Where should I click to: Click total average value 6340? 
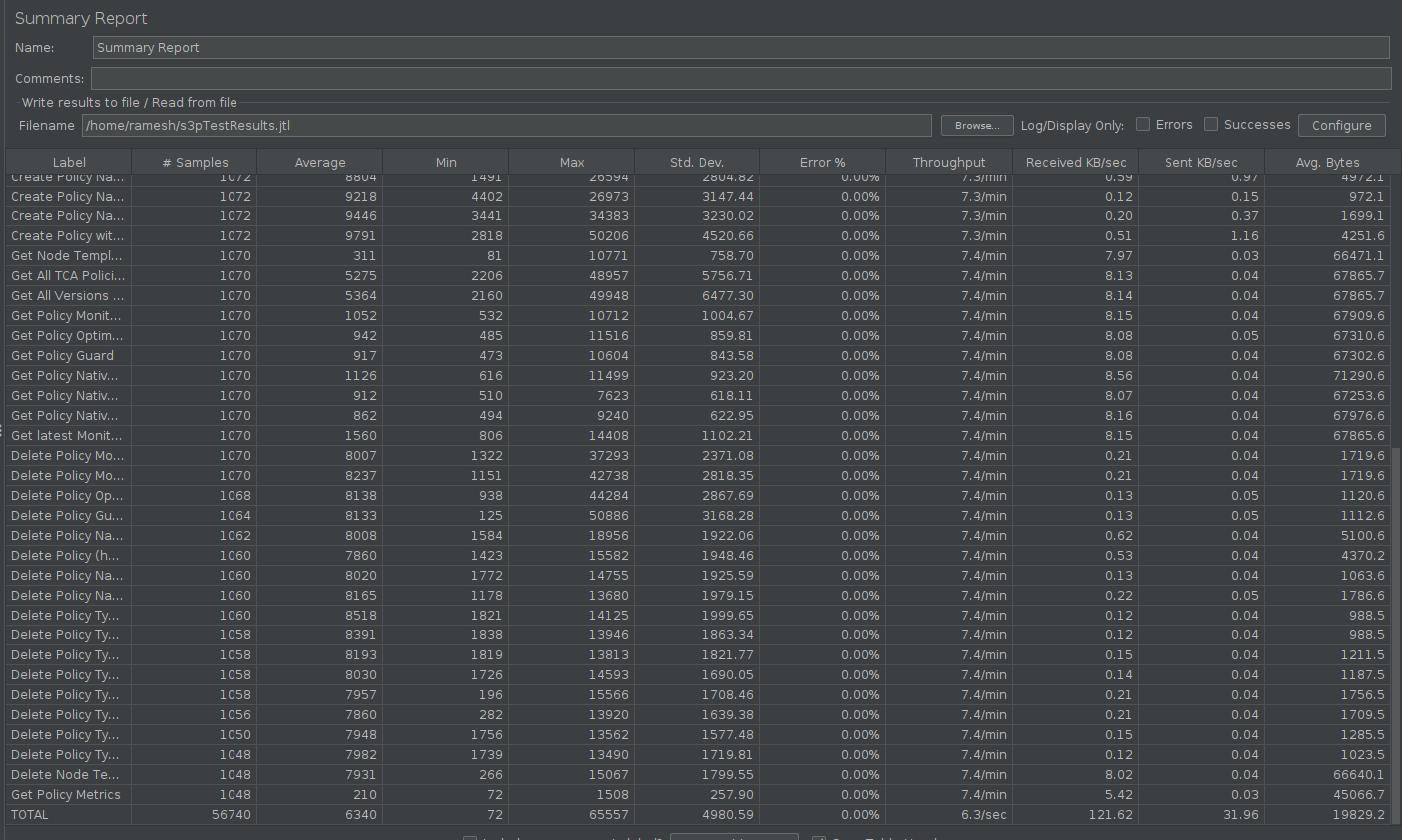[x=361, y=815]
